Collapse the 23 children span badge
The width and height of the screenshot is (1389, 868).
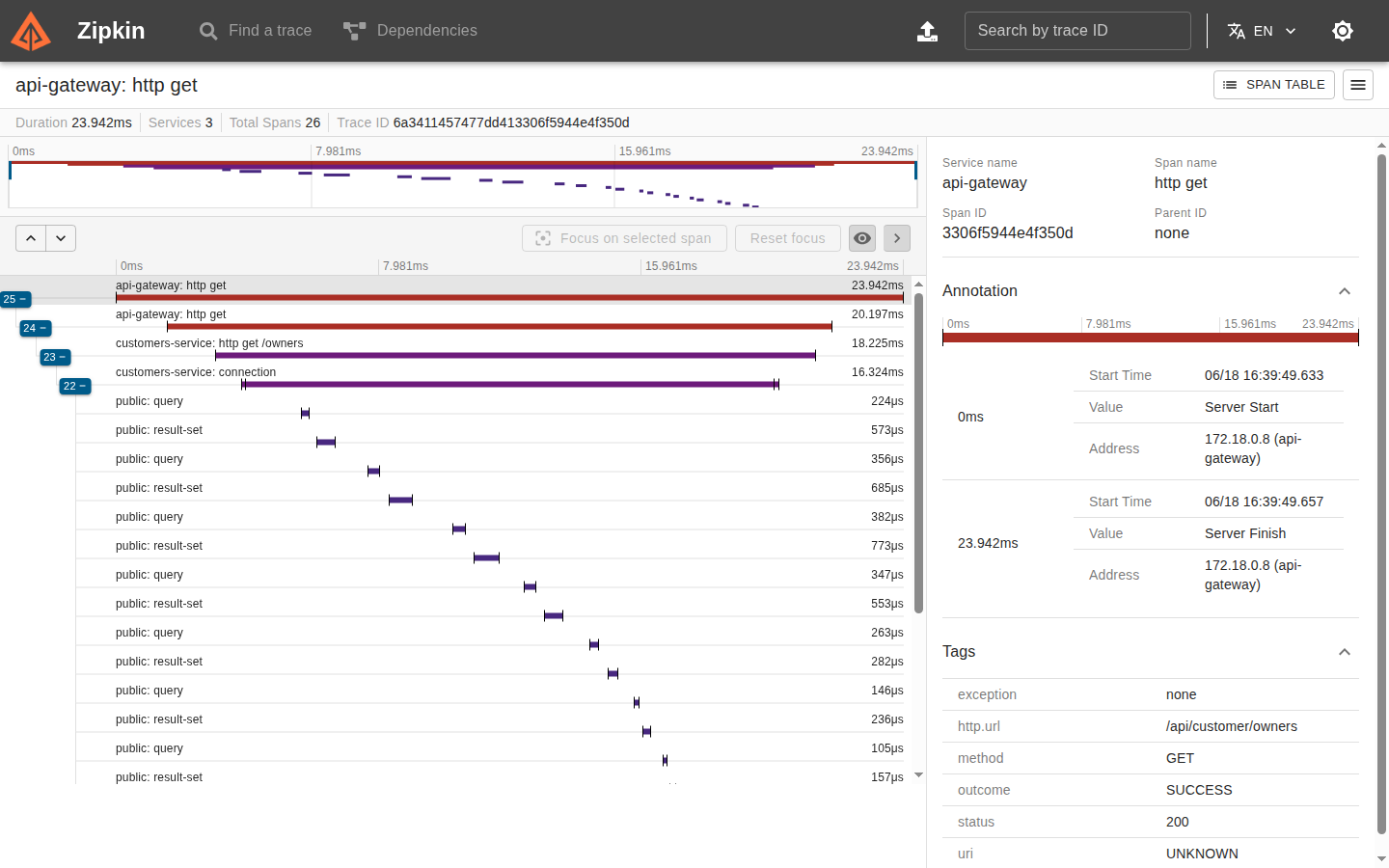coord(55,357)
